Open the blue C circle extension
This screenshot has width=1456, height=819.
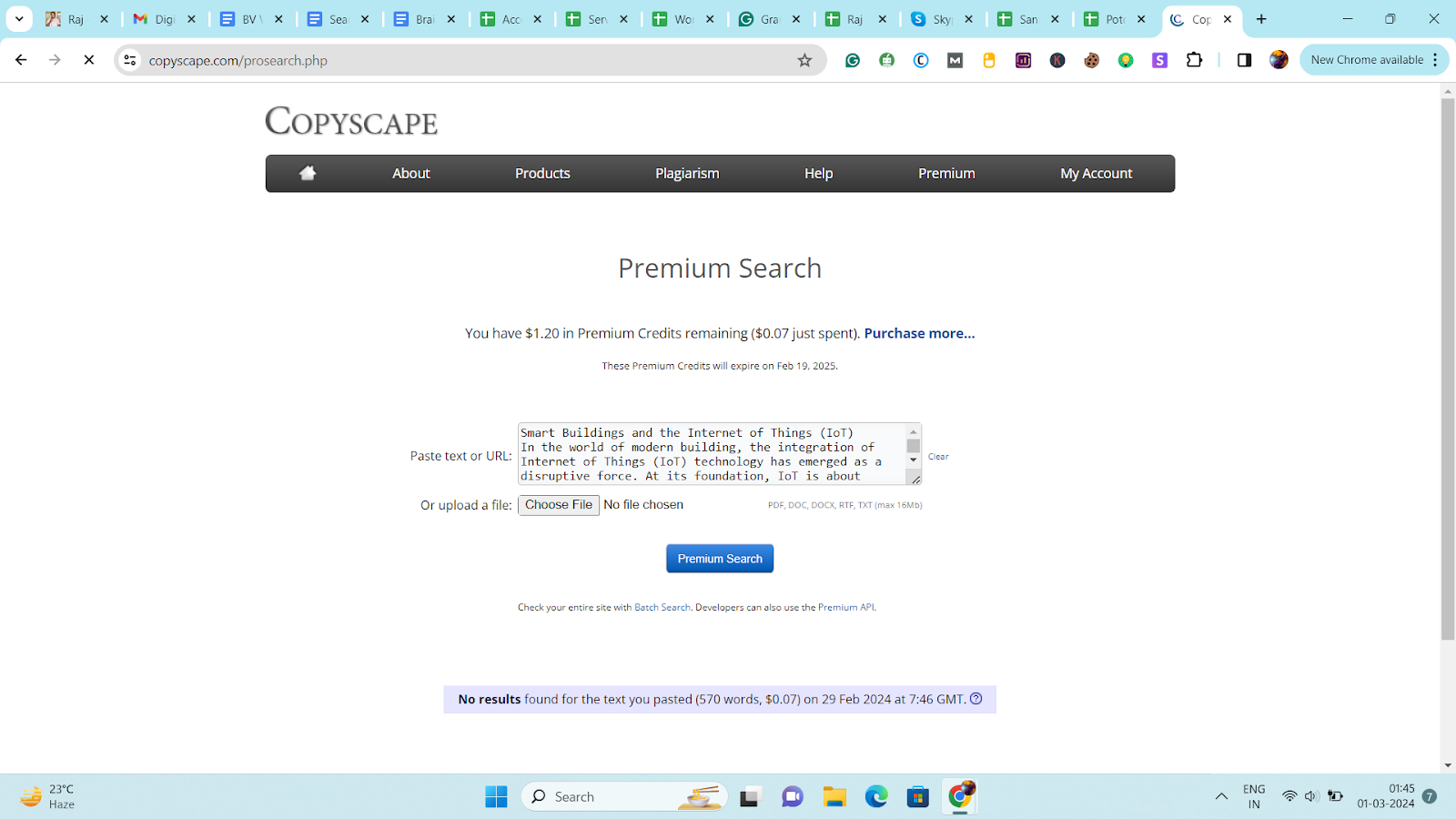tap(921, 60)
